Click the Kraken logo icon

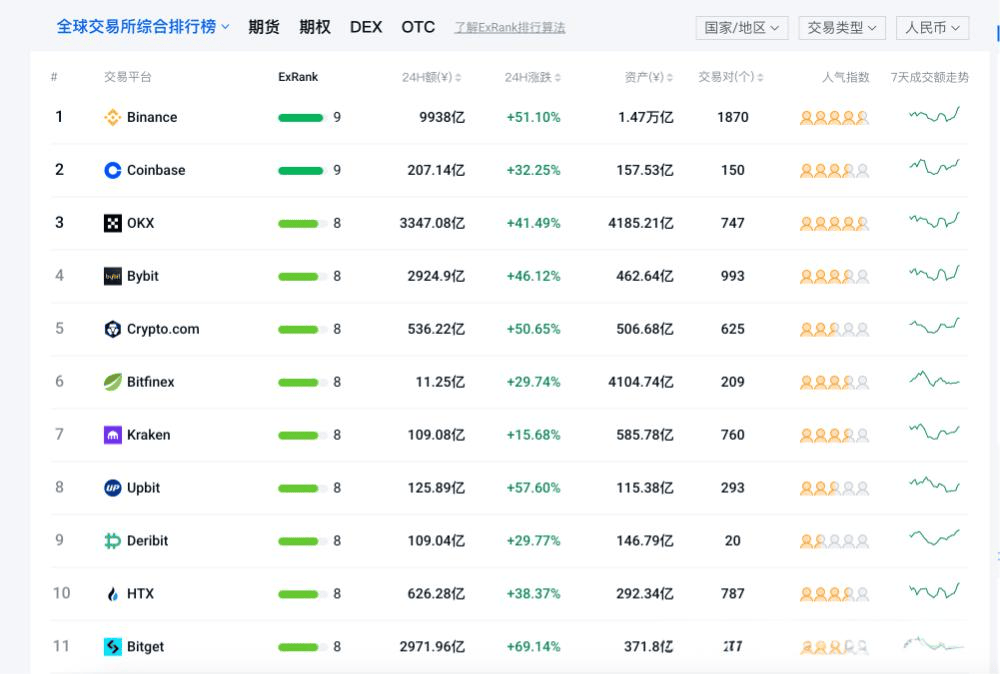click(x=113, y=435)
